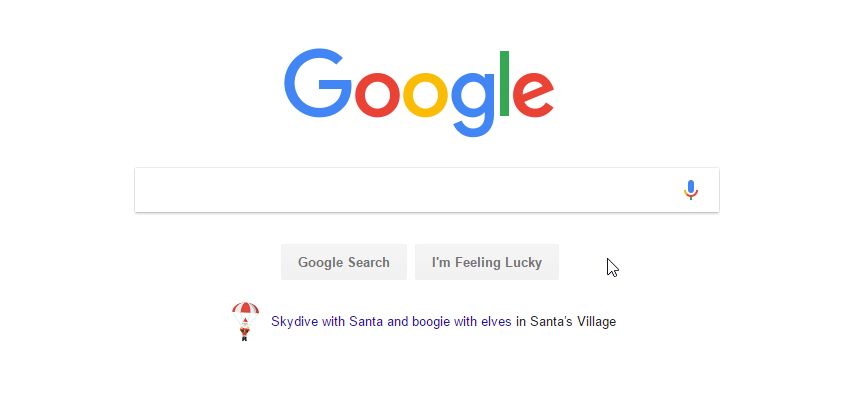The height and width of the screenshot is (401, 845).
Task: Click the word "in" after the blue link
Action: tap(520, 322)
